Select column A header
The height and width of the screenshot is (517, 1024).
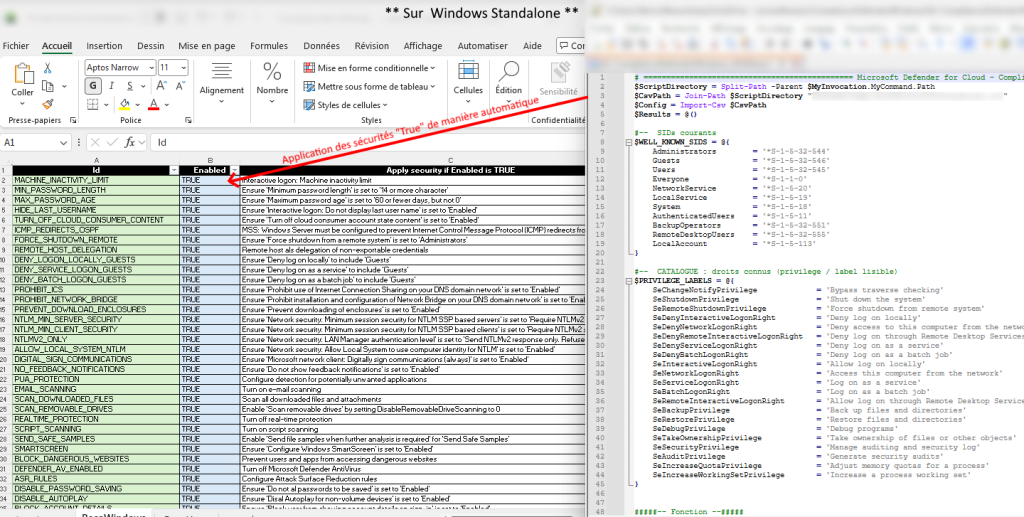96,161
